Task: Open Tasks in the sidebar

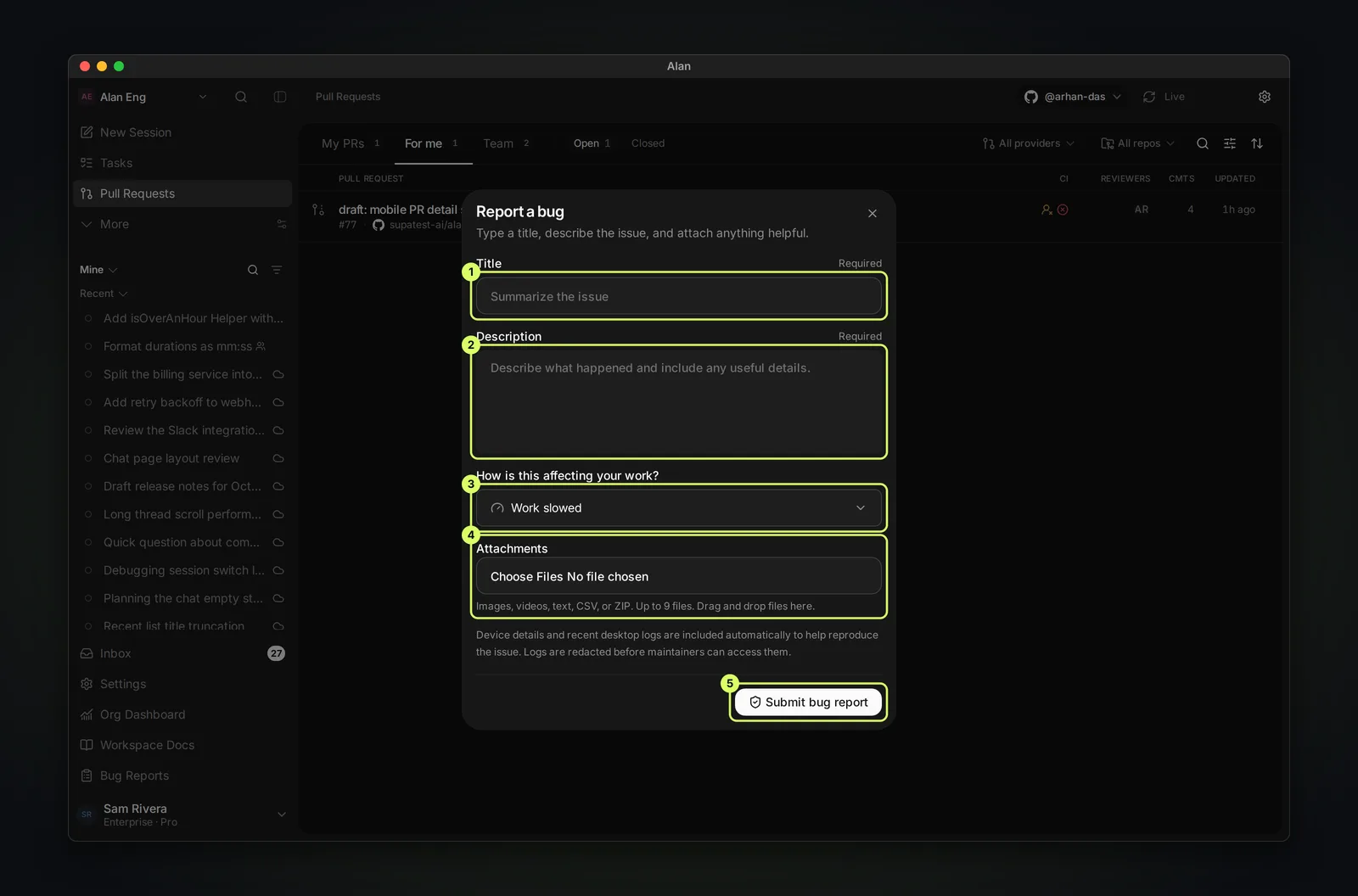Action: [182, 163]
